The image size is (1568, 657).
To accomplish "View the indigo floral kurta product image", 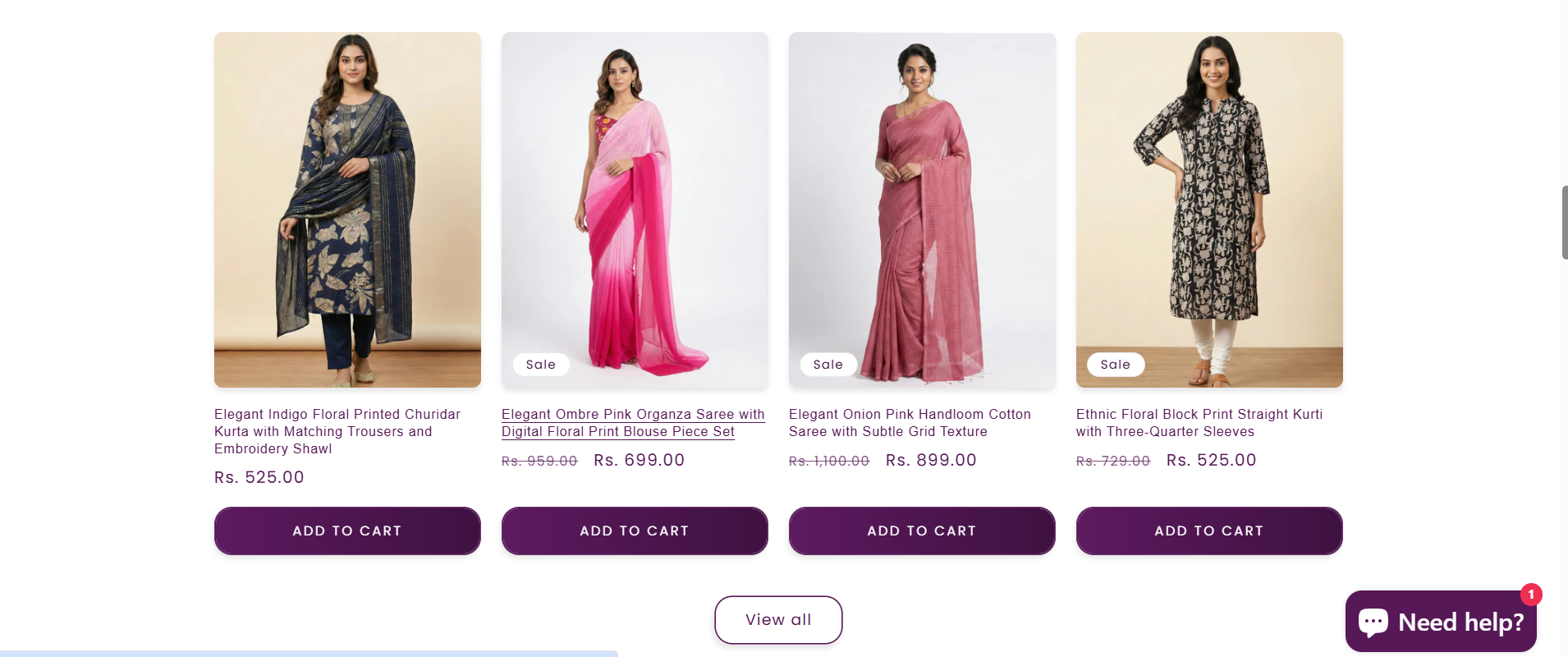I will coord(347,209).
